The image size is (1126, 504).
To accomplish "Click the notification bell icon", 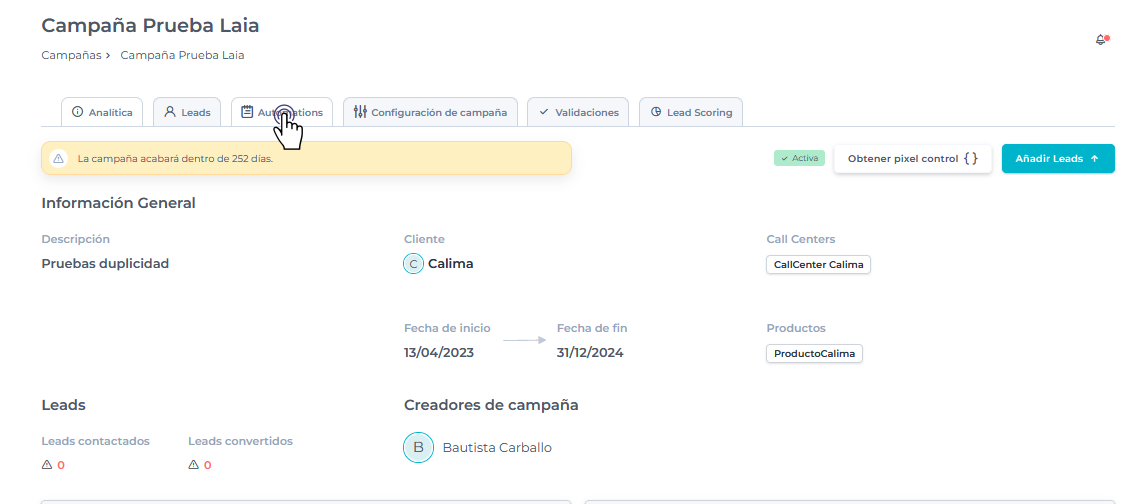I will click(x=1101, y=40).
